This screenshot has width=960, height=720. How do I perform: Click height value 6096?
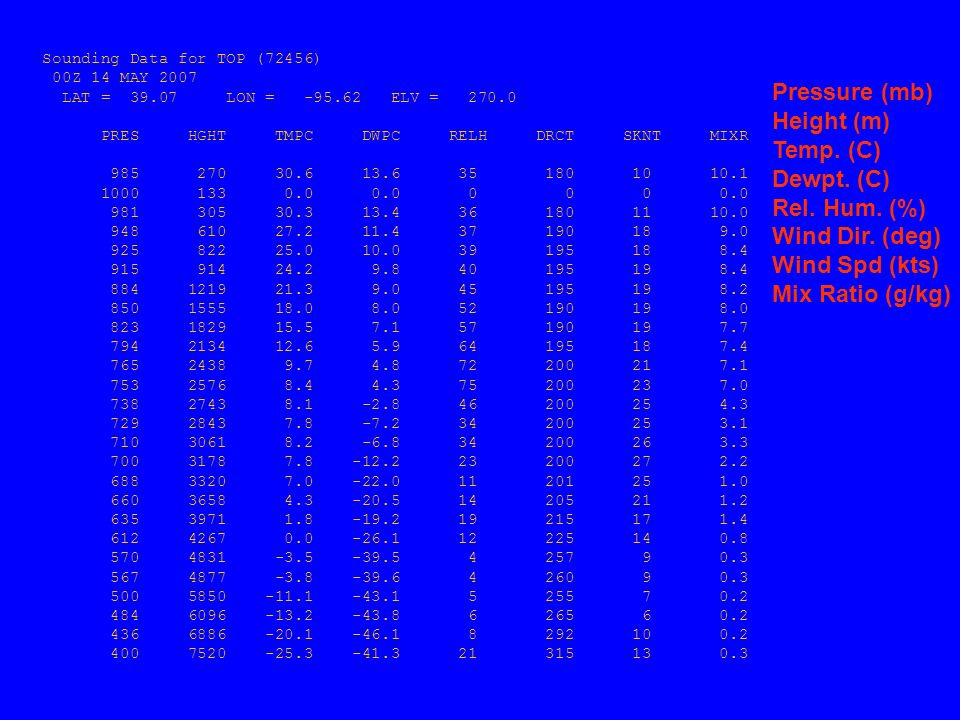pos(207,615)
